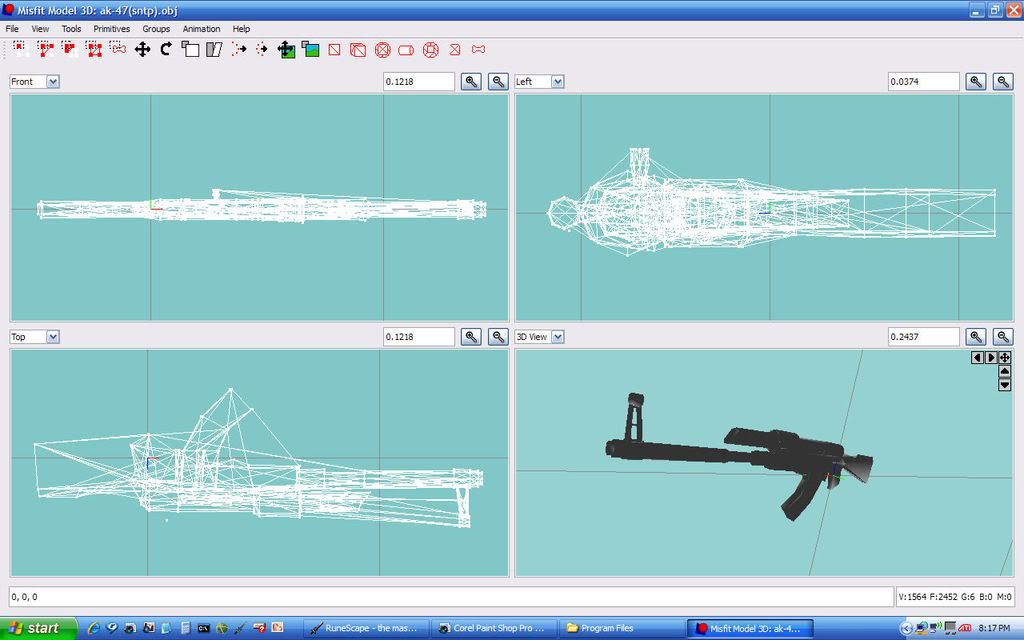
Task: Pick the Select Groups tool
Action: point(93,49)
